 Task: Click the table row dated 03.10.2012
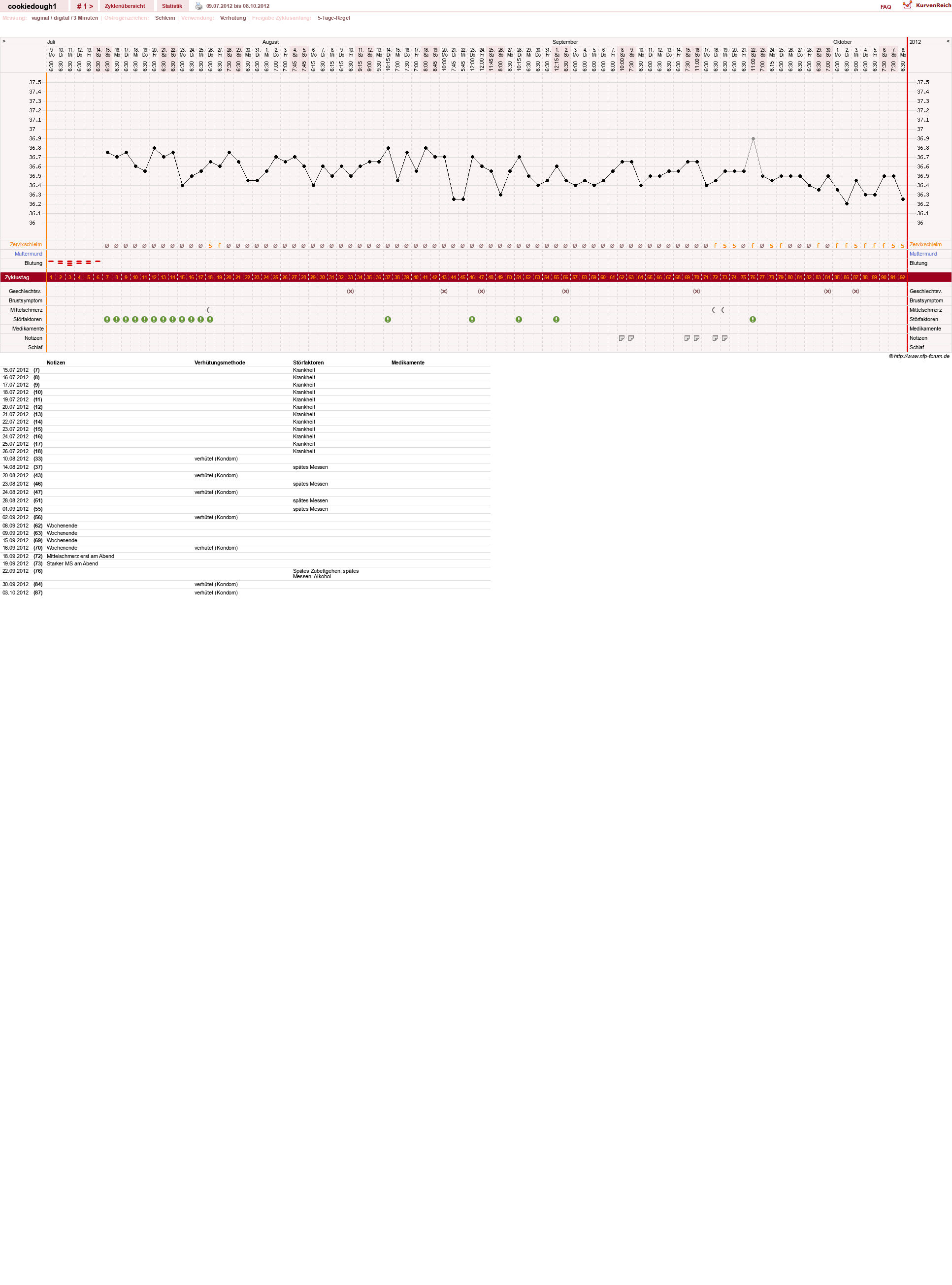tap(245, 593)
